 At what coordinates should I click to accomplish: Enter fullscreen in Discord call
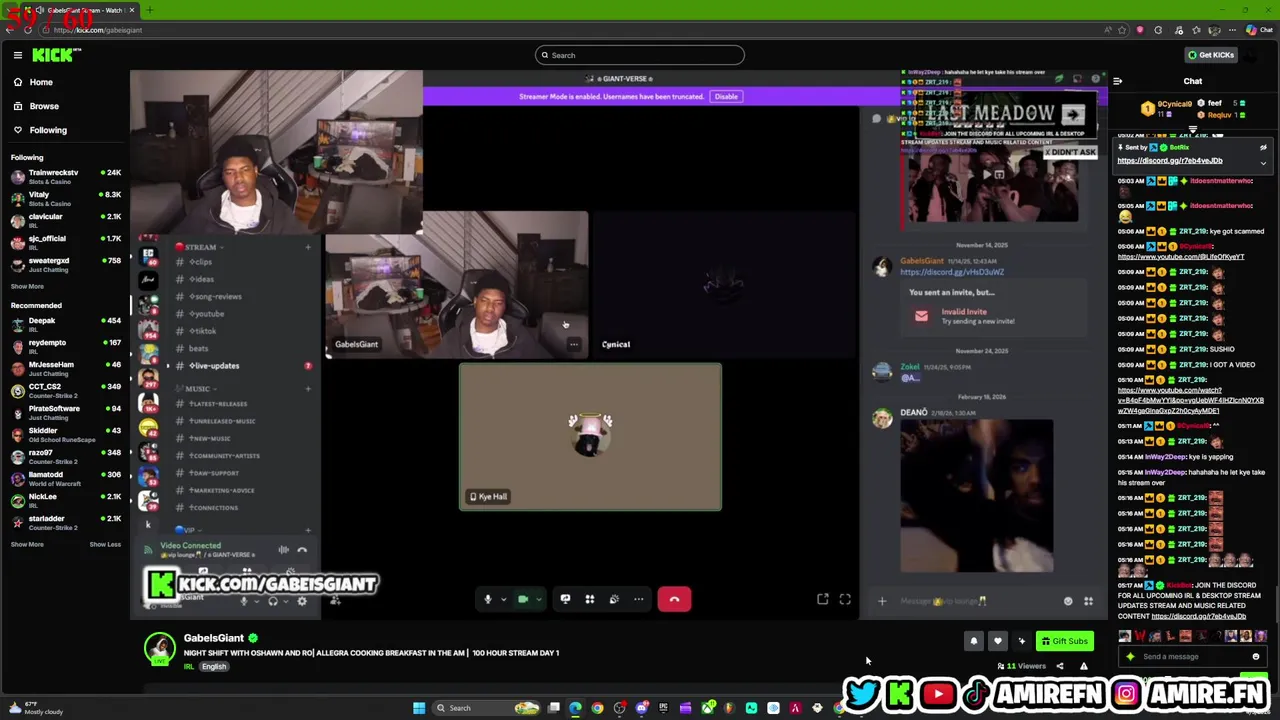(845, 599)
